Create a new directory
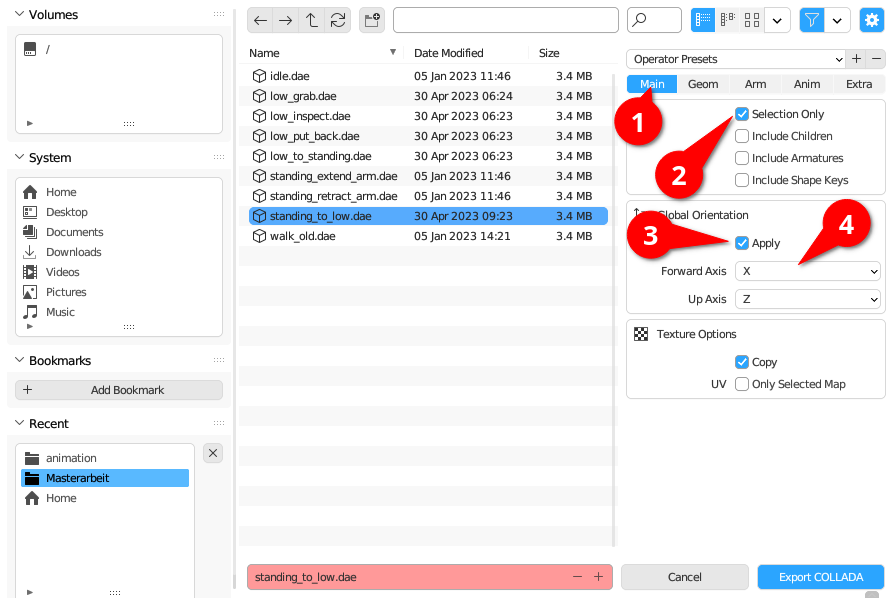The height and width of the screenshot is (598, 894). pos(372,20)
